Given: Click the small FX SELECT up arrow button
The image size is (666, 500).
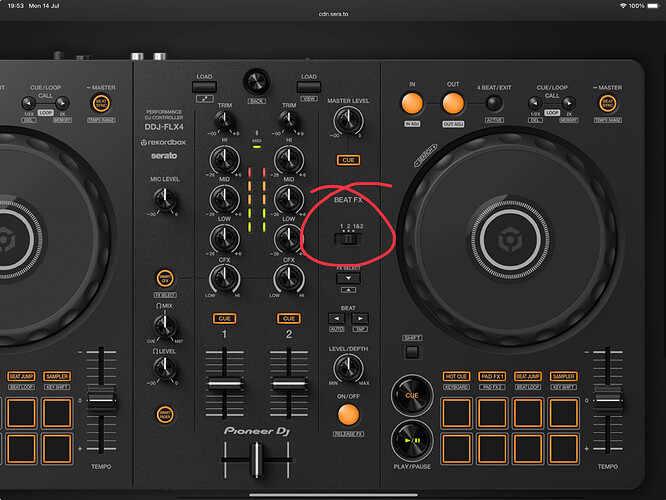Looking at the screenshot, I should (348, 290).
